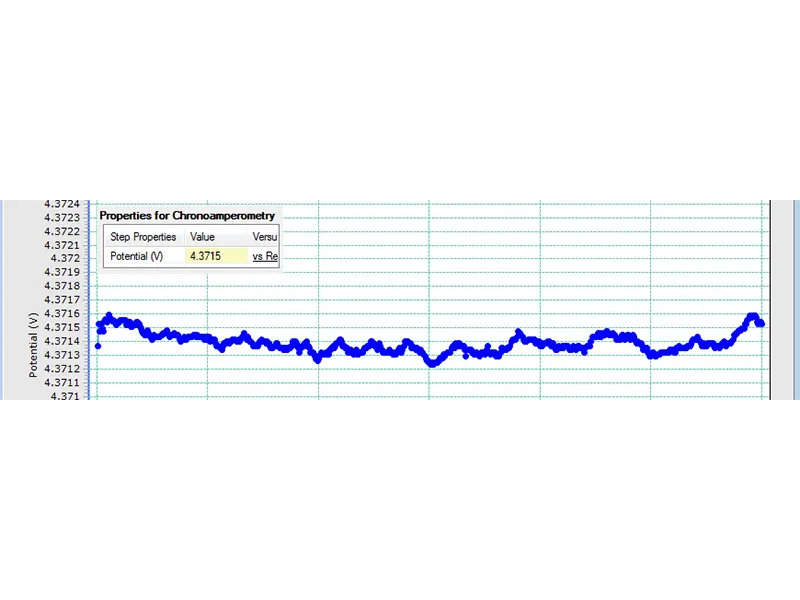
Task: Select the Step Properties column header
Action: (143, 237)
